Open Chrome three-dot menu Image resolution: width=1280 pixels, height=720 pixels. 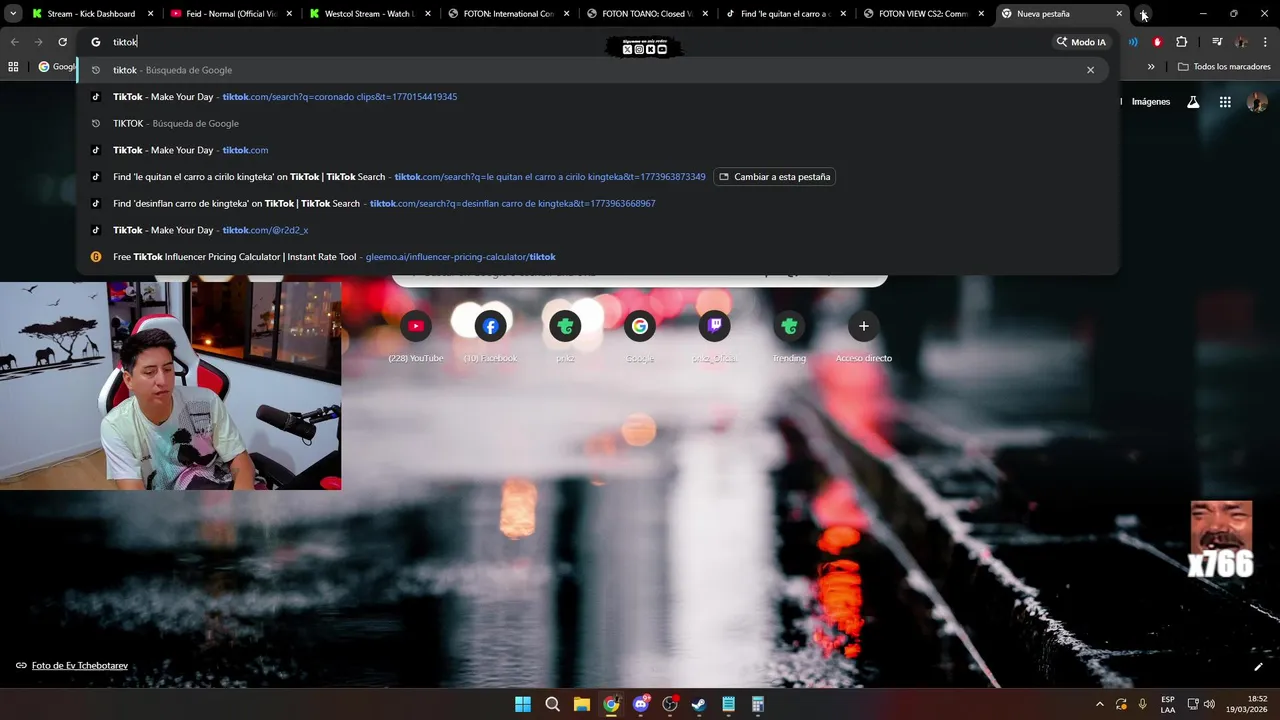click(x=1265, y=42)
